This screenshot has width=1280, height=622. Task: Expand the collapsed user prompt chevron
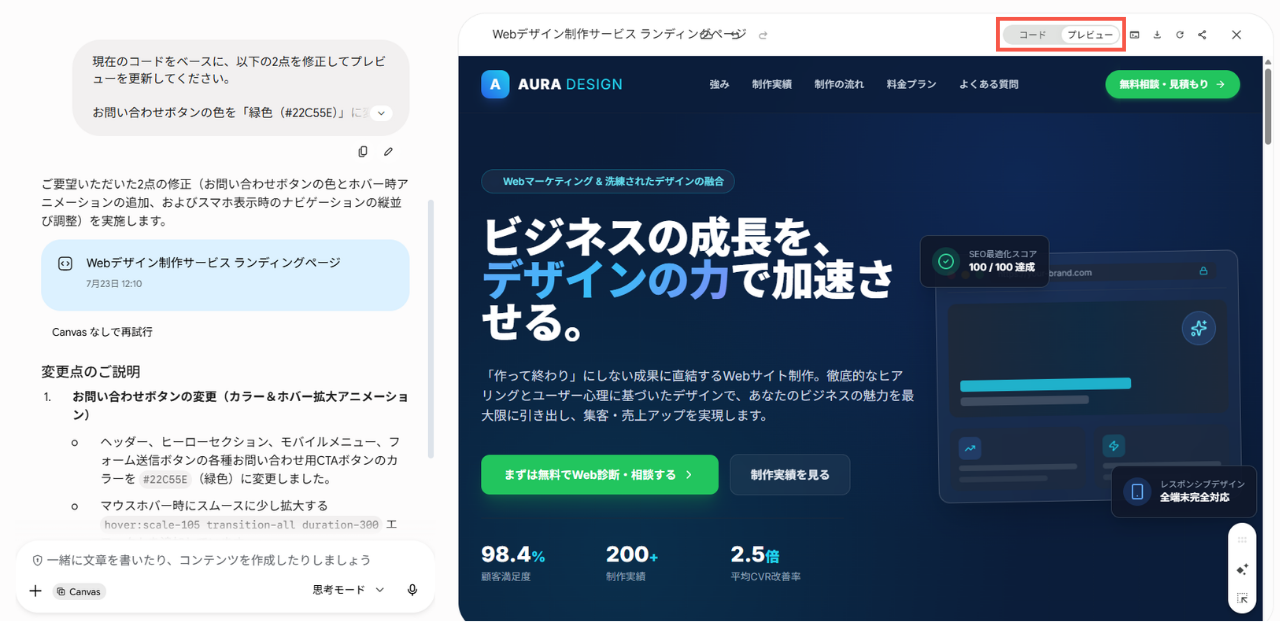[x=381, y=114]
